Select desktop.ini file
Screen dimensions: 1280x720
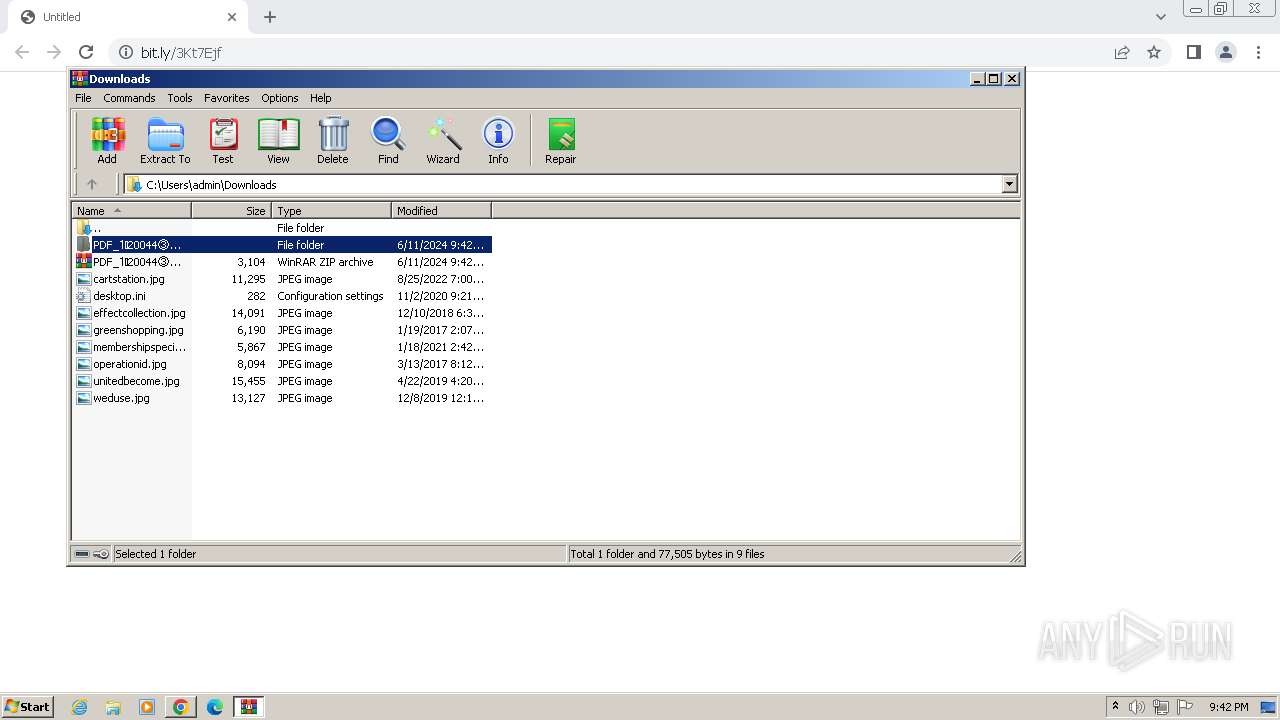pyautogui.click(x=282, y=296)
